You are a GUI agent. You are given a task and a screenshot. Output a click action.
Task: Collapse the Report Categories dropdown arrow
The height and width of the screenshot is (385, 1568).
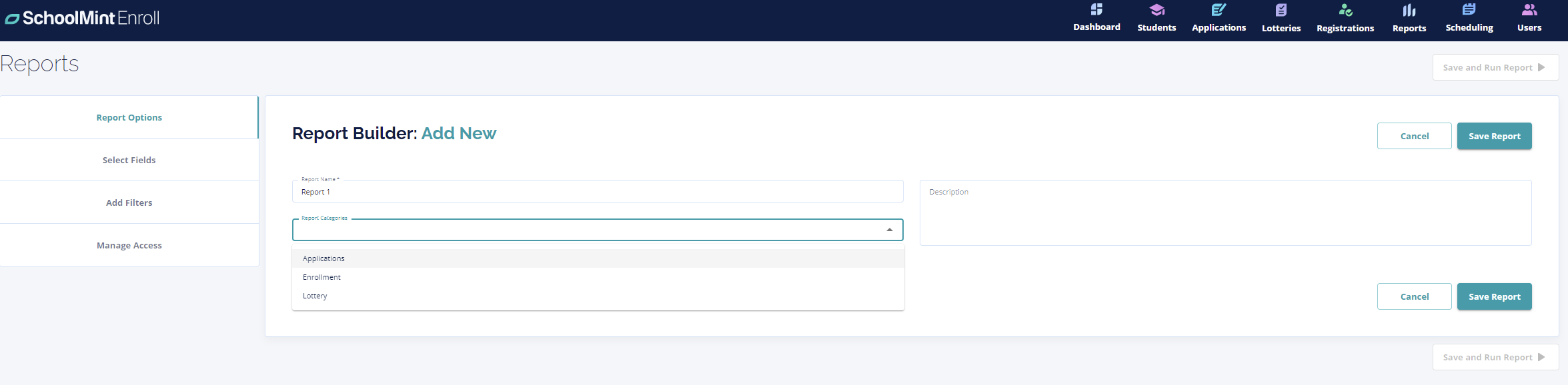click(x=889, y=230)
